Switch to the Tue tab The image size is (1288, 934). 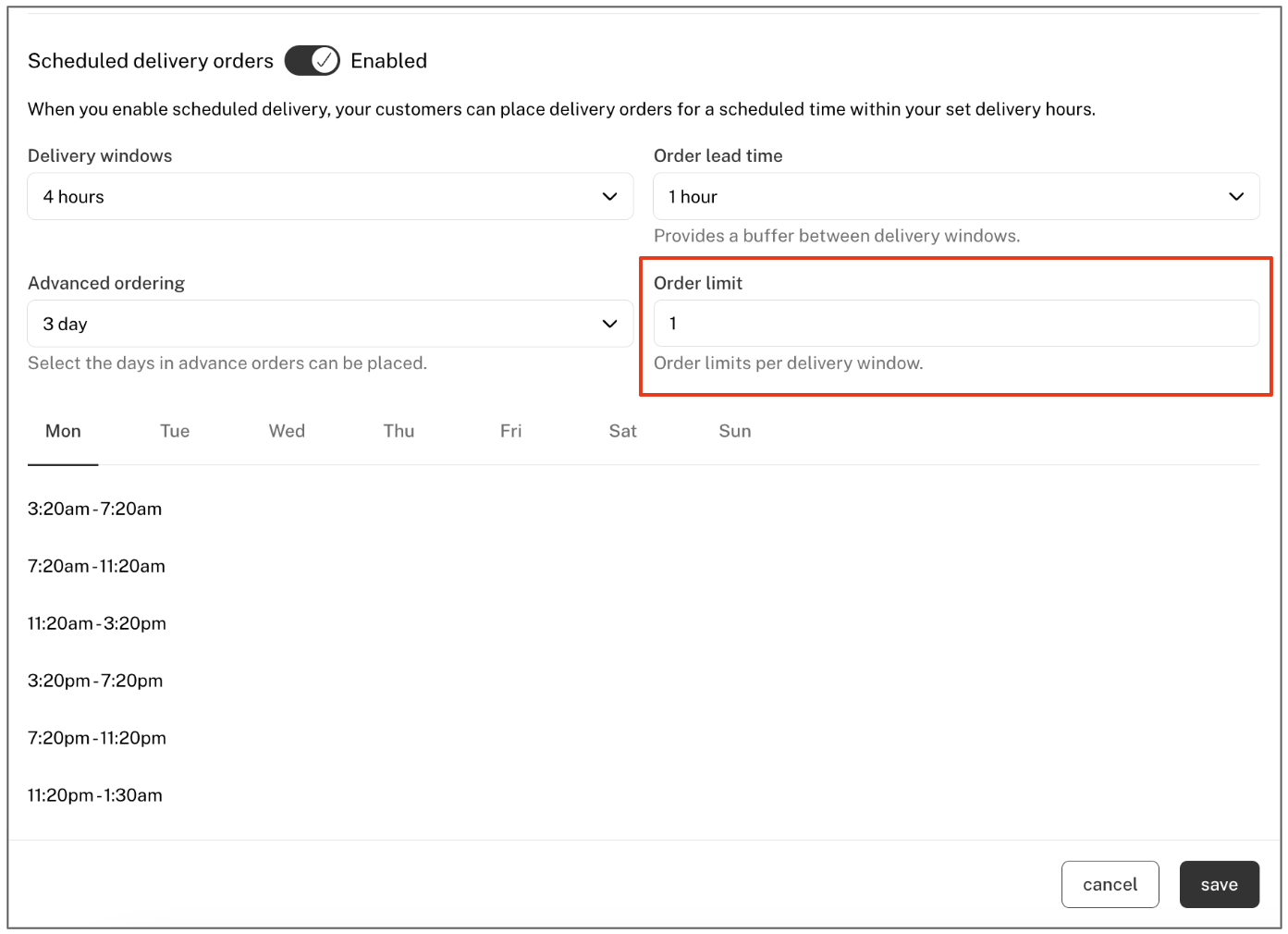pos(175,431)
